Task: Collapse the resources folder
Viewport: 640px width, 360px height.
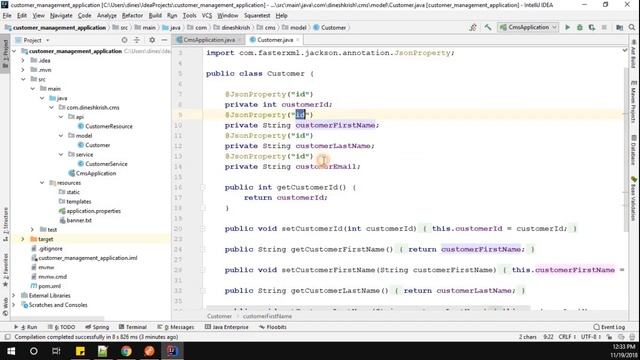Action: (x=42, y=183)
